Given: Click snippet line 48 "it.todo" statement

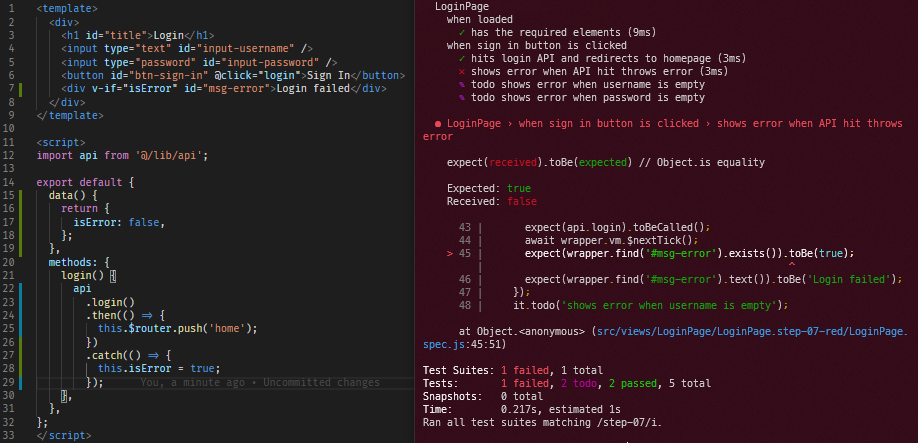Looking at the screenshot, I should 650,305.
